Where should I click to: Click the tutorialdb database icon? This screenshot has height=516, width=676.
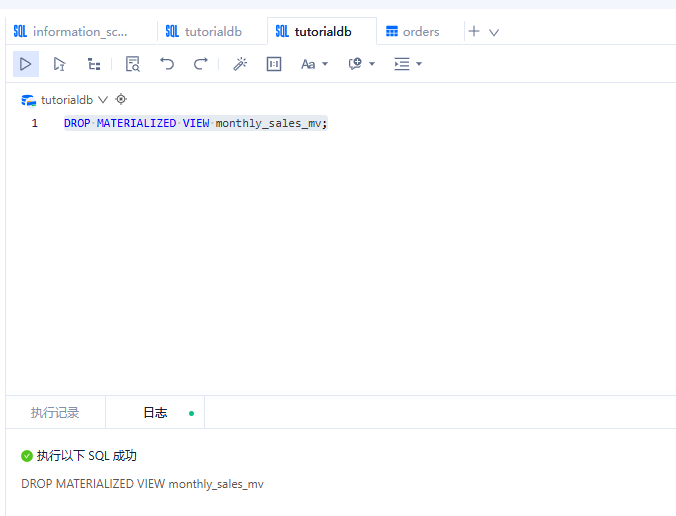(28, 100)
